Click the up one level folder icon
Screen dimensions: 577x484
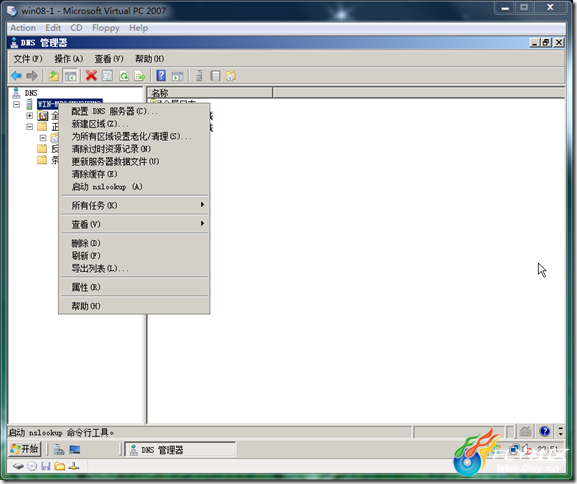coord(54,76)
